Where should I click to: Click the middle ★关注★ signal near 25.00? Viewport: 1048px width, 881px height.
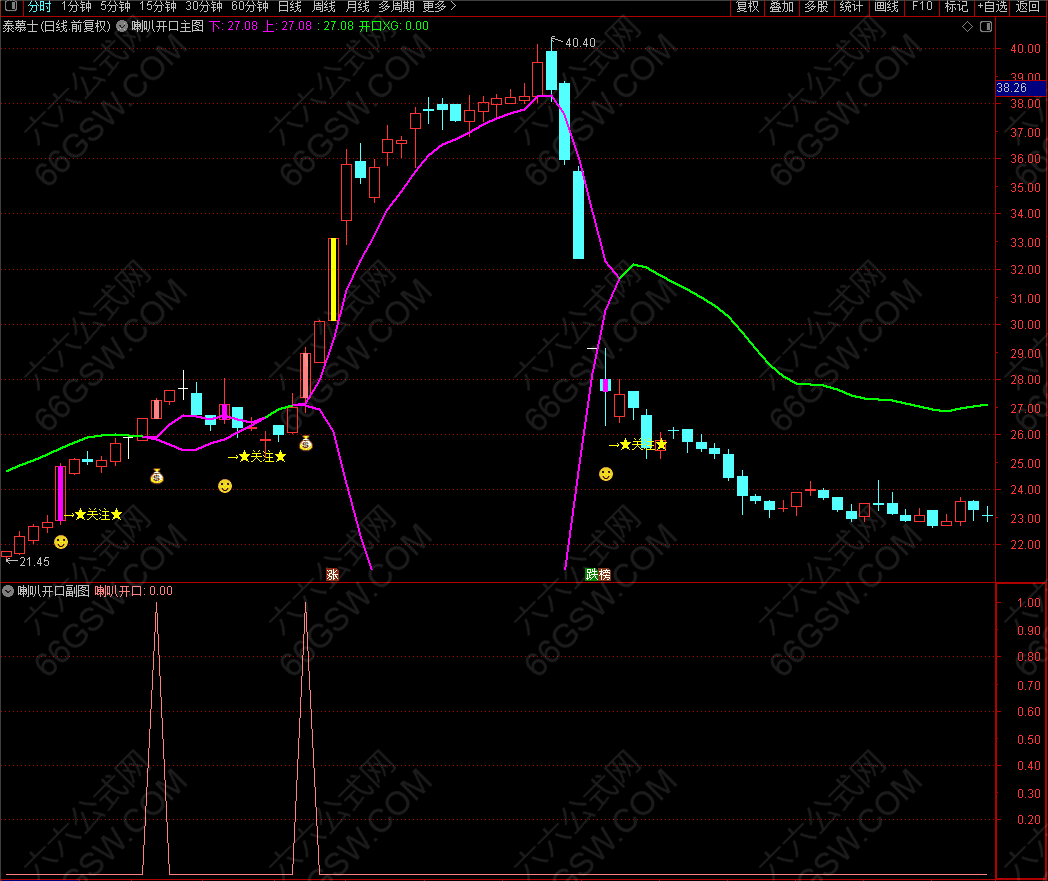[x=262, y=457]
